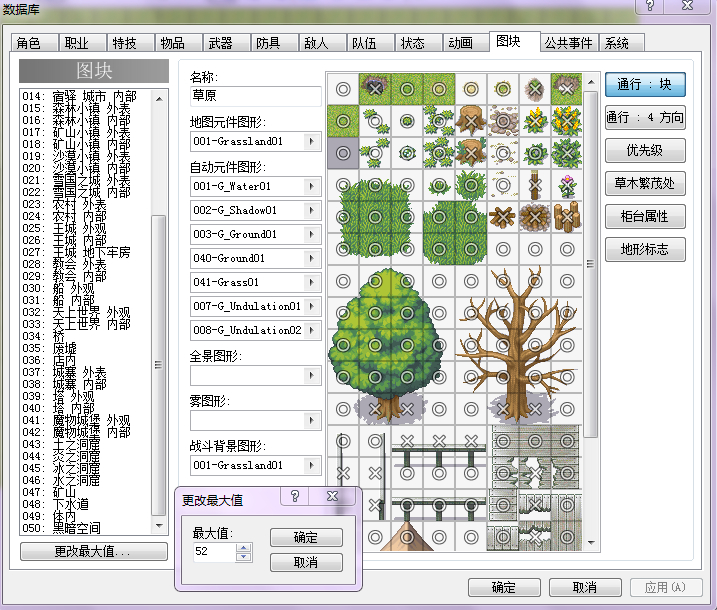Open the 003-G_Ground01 autotile dropdown arrow
The width and height of the screenshot is (717, 610).
pos(312,234)
